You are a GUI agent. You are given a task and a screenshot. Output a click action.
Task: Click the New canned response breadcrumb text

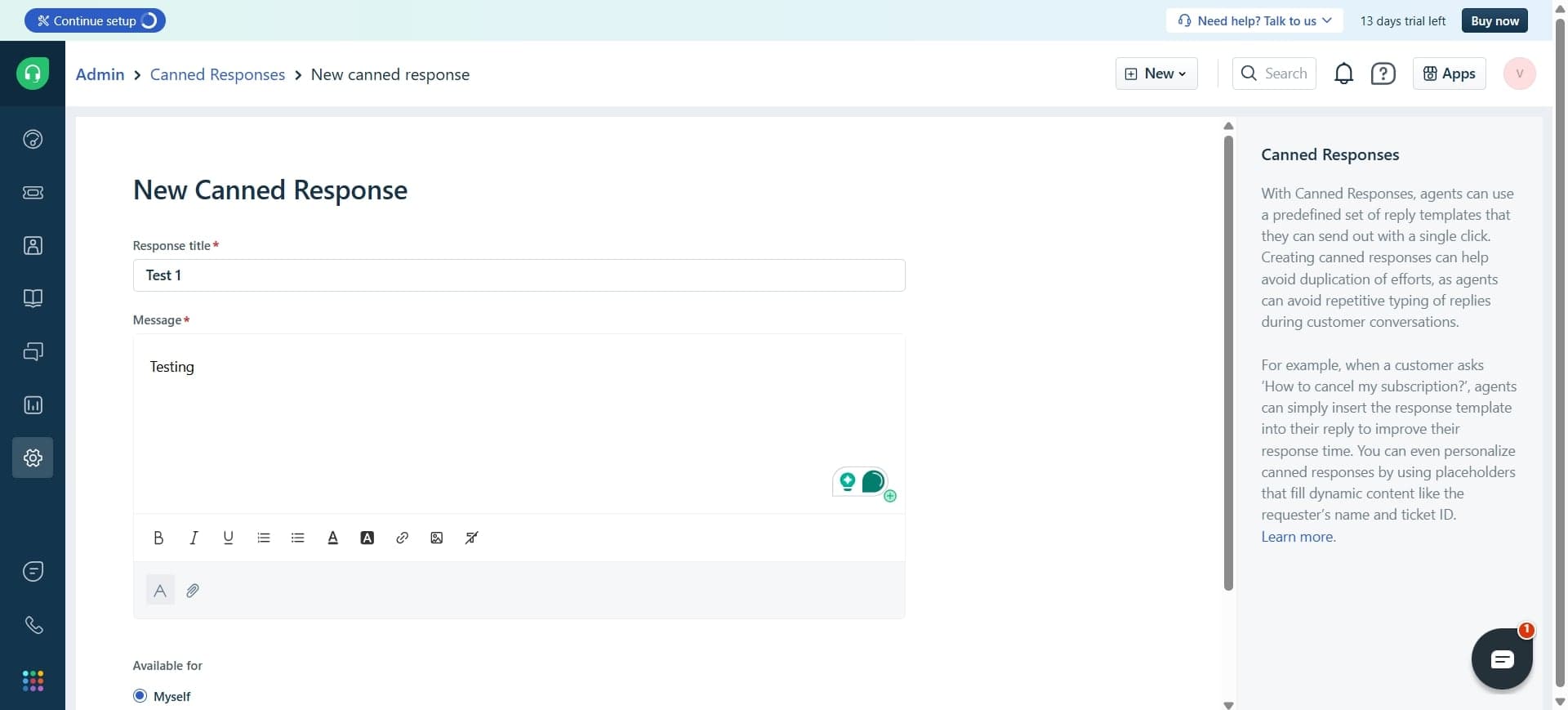pos(390,74)
